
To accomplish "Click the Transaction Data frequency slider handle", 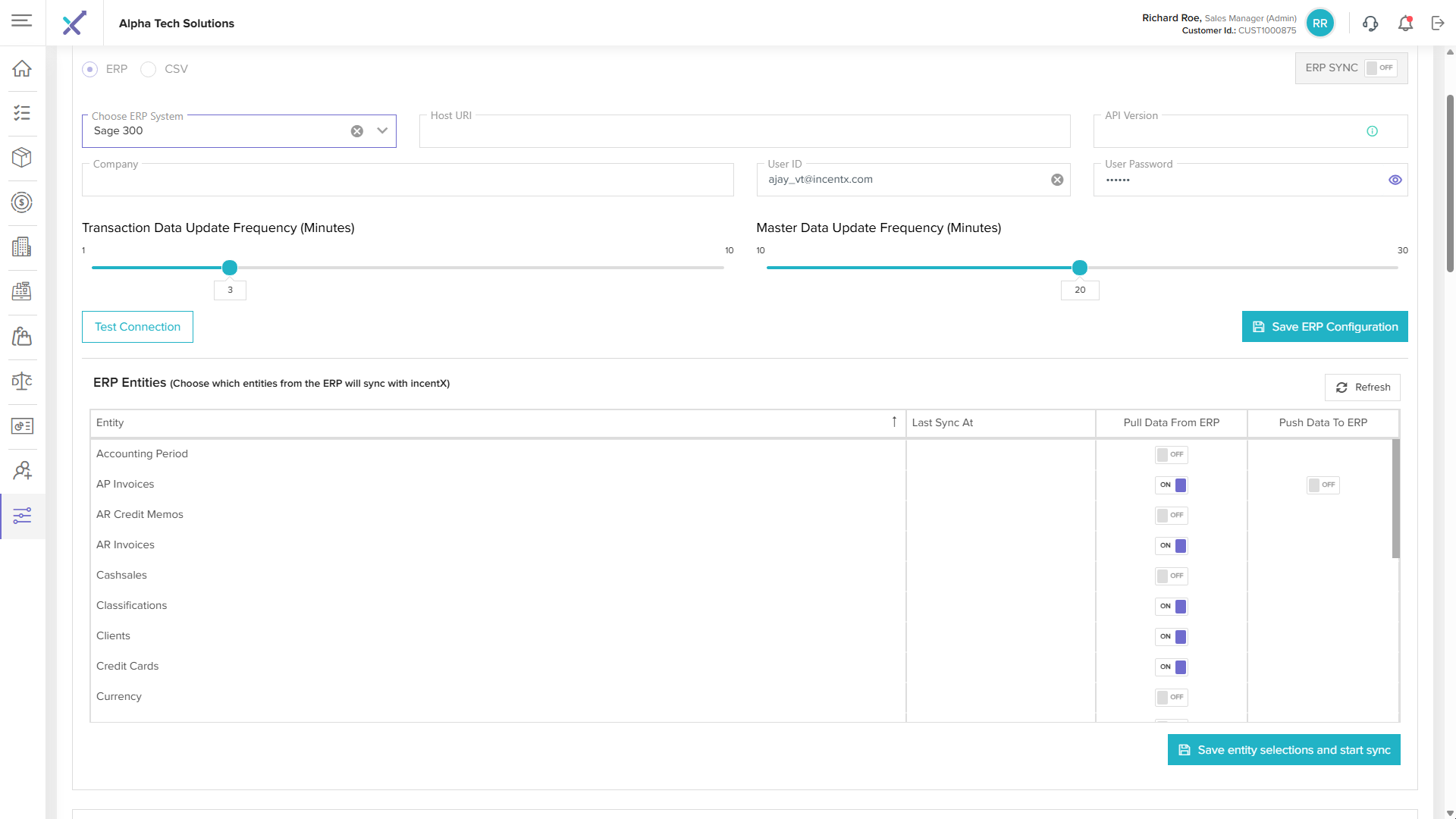I will (x=230, y=268).
